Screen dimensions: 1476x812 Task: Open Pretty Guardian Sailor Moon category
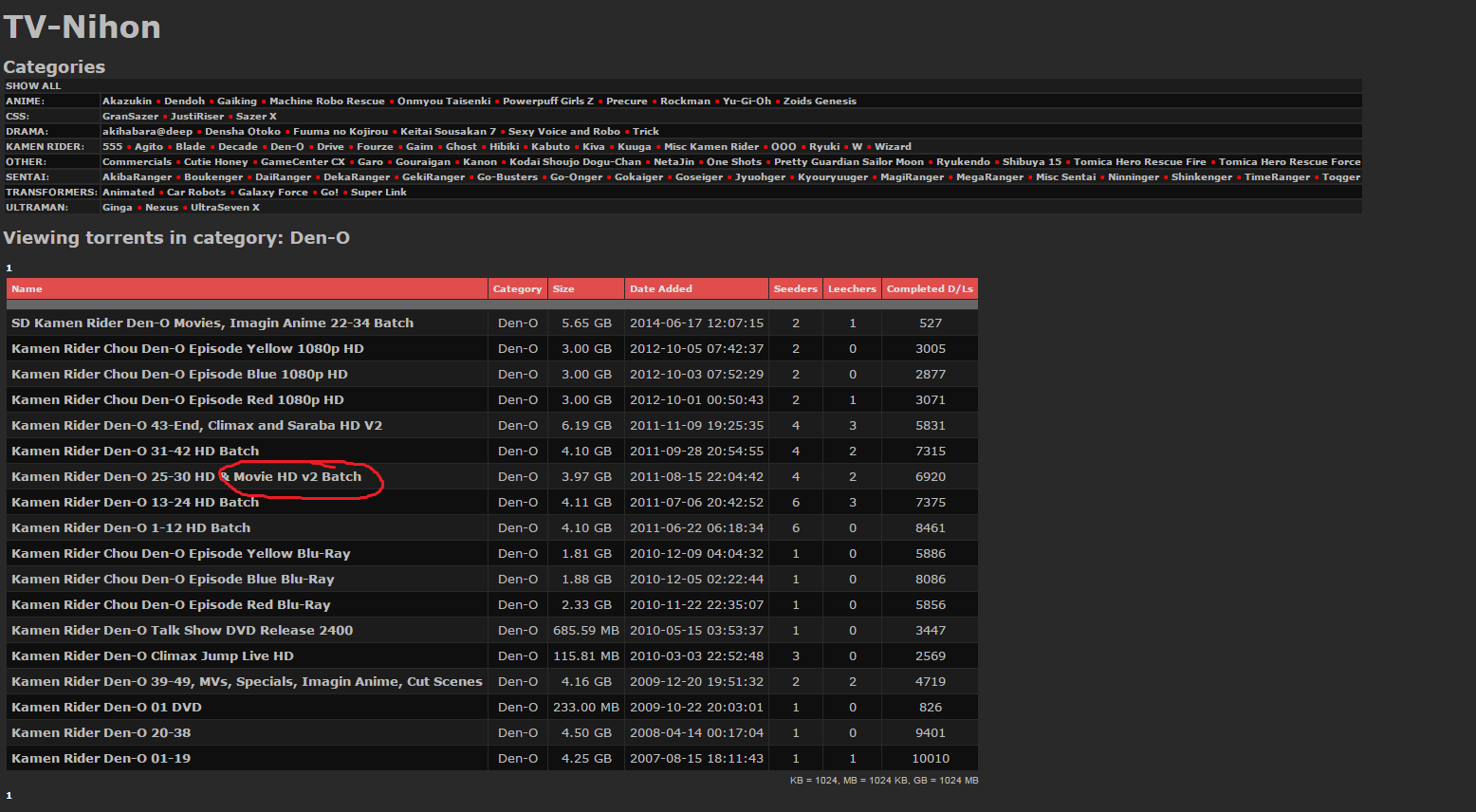849,162
